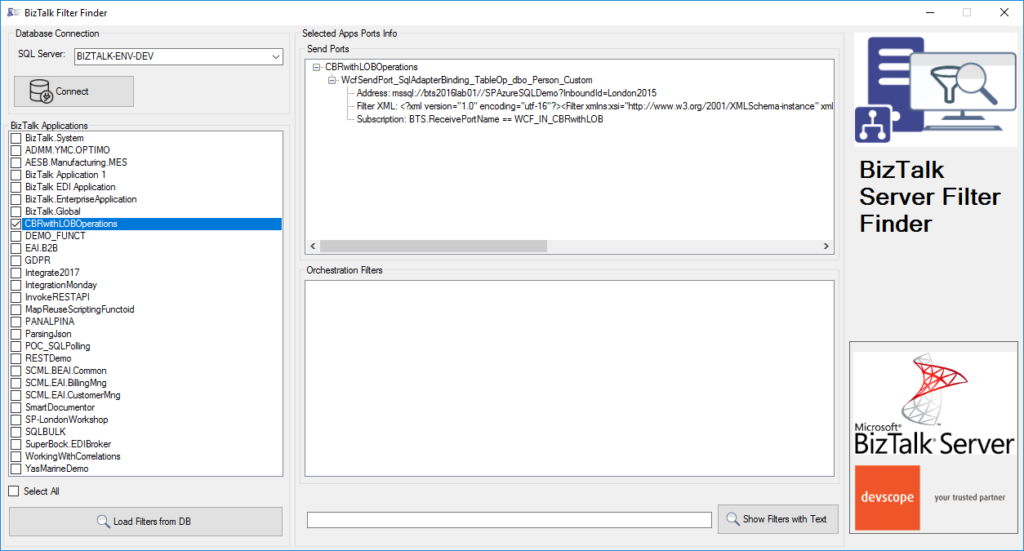The height and width of the screenshot is (551, 1024).
Task: Select the Filter XML tree row
Action: pyautogui.click(x=594, y=106)
